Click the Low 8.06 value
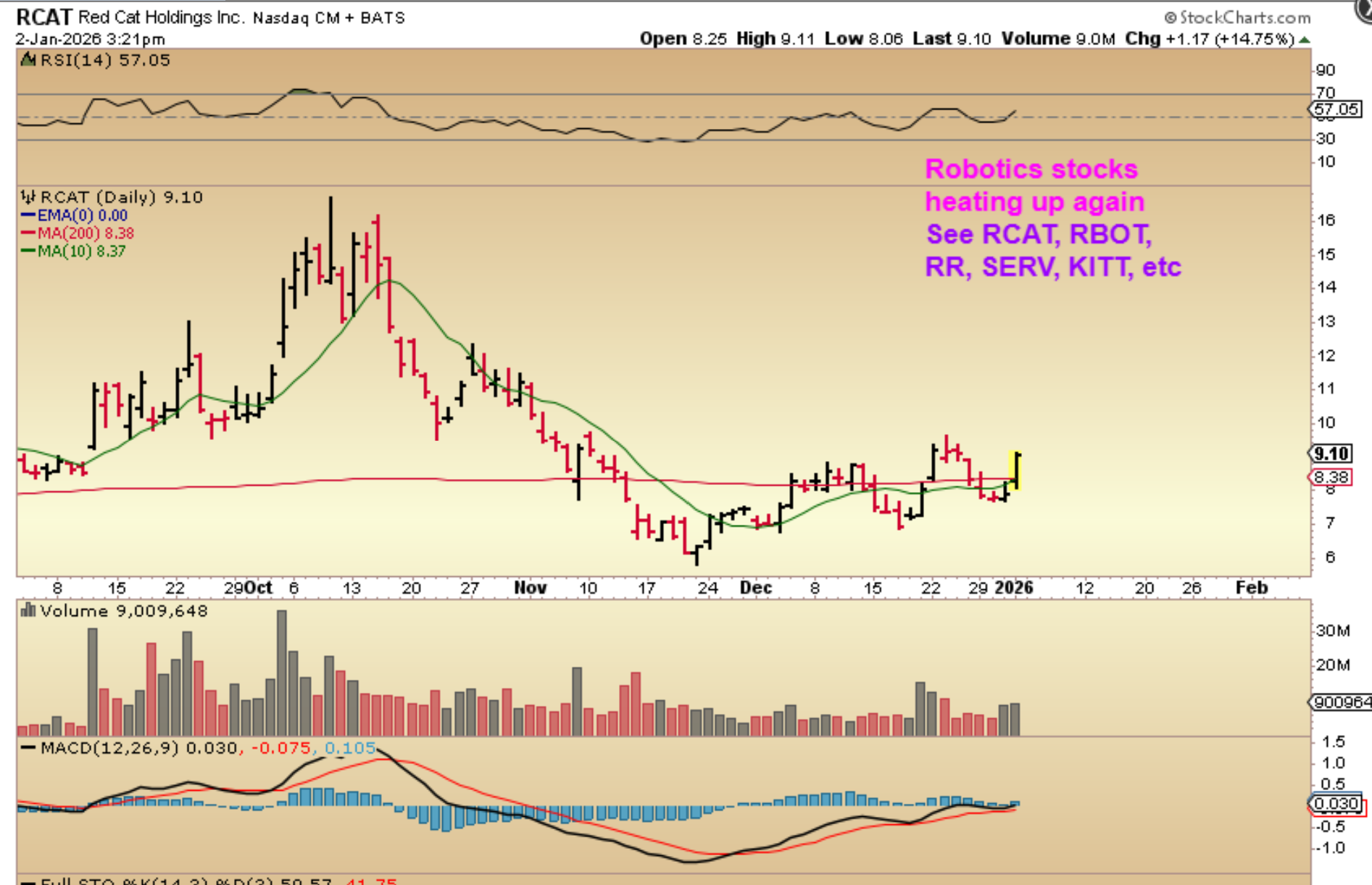This screenshot has height=885, width=1372. tap(863, 39)
